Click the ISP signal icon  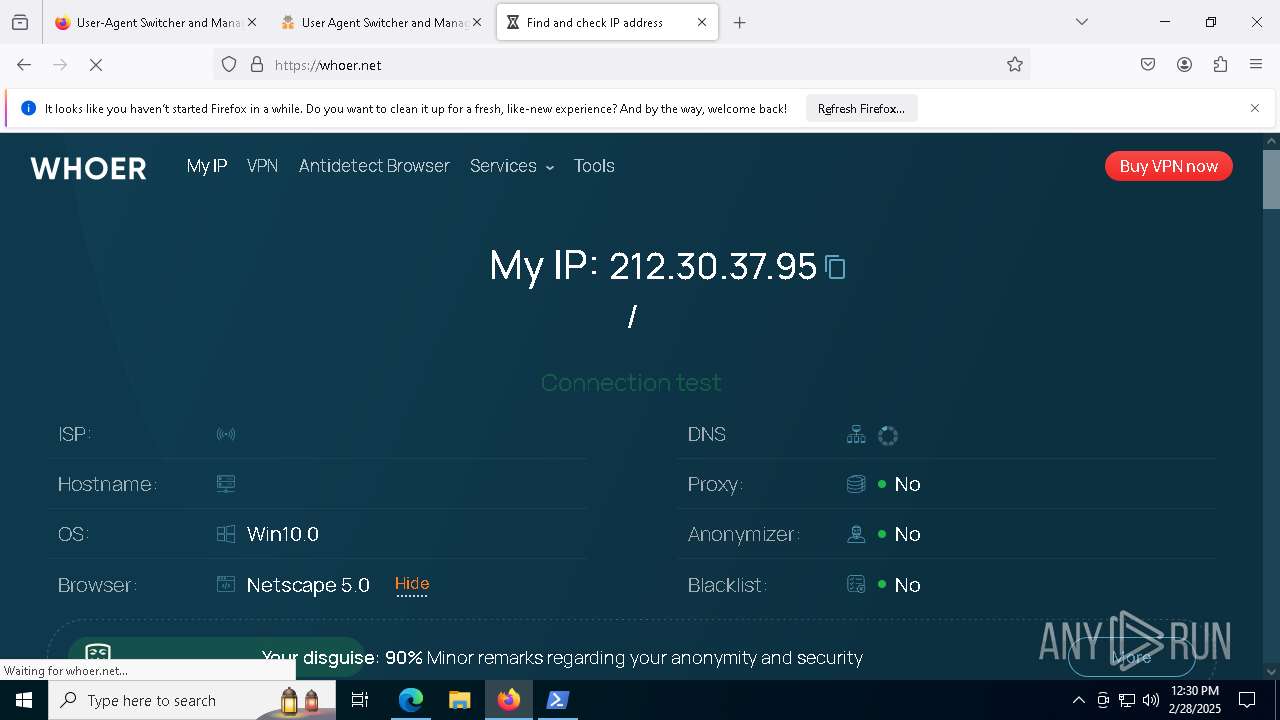(x=226, y=434)
